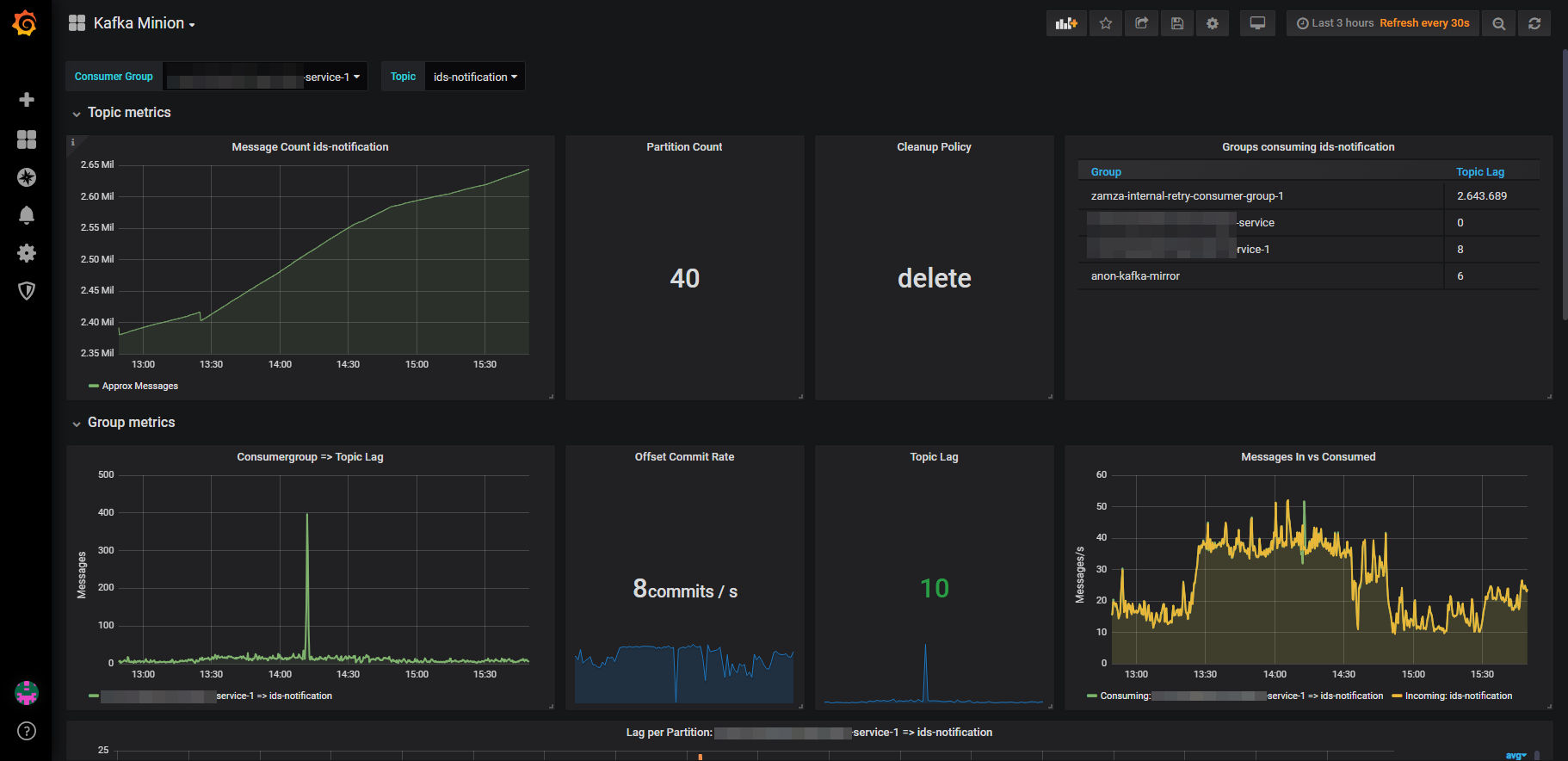Click the Consumer Group variable label
The image size is (1568, 761).
point(114,77)
